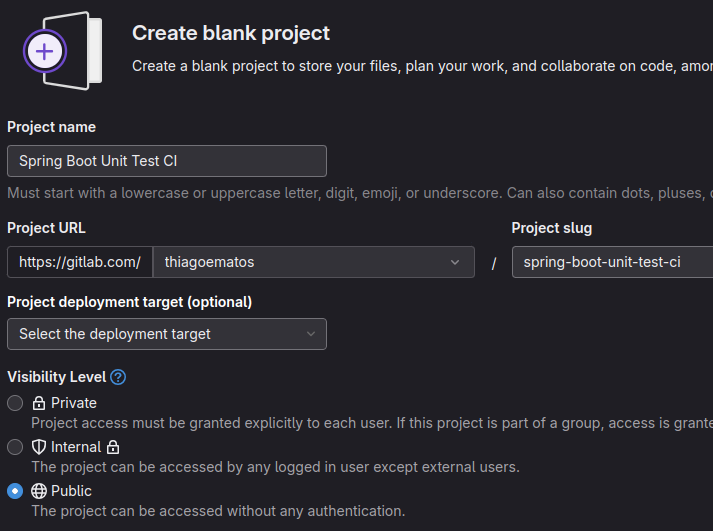Open Visibility Level help icon

pos(118,377)
